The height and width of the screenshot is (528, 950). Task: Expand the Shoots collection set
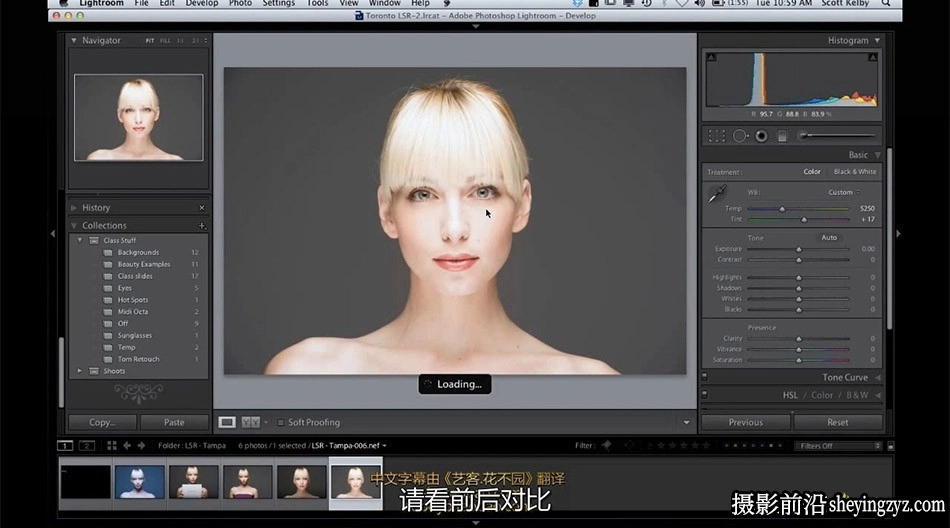79,370
